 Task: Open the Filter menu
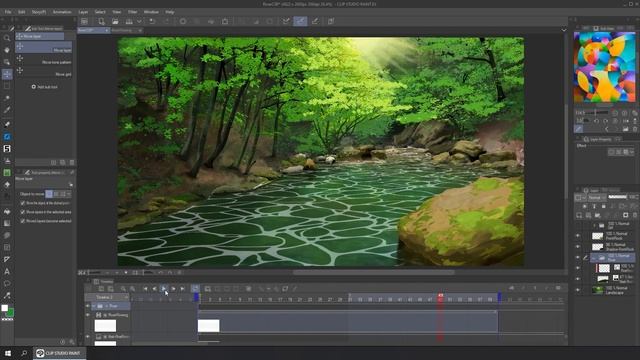coord(132,12)
